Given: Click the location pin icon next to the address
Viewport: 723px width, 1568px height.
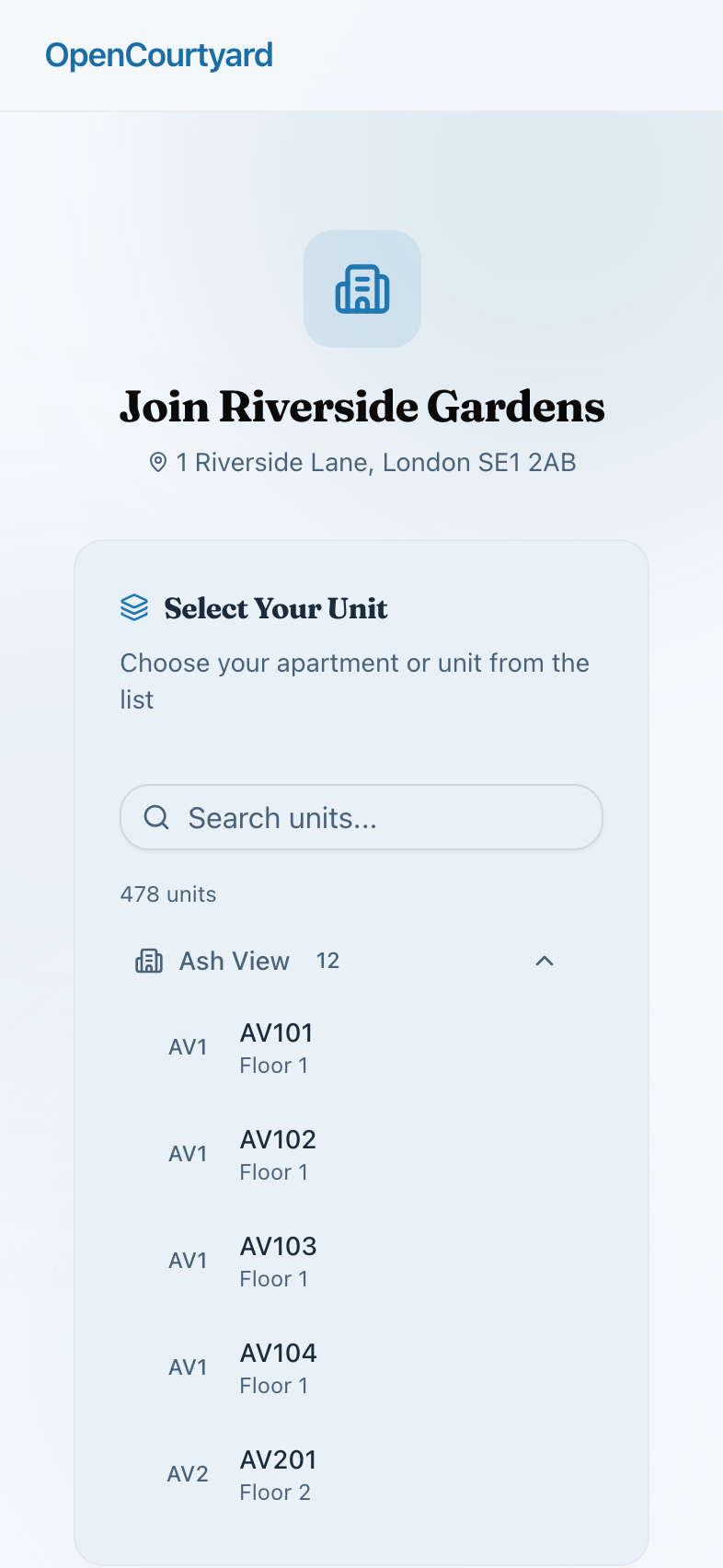Looking at the screenshot, I should click(158, 461).
